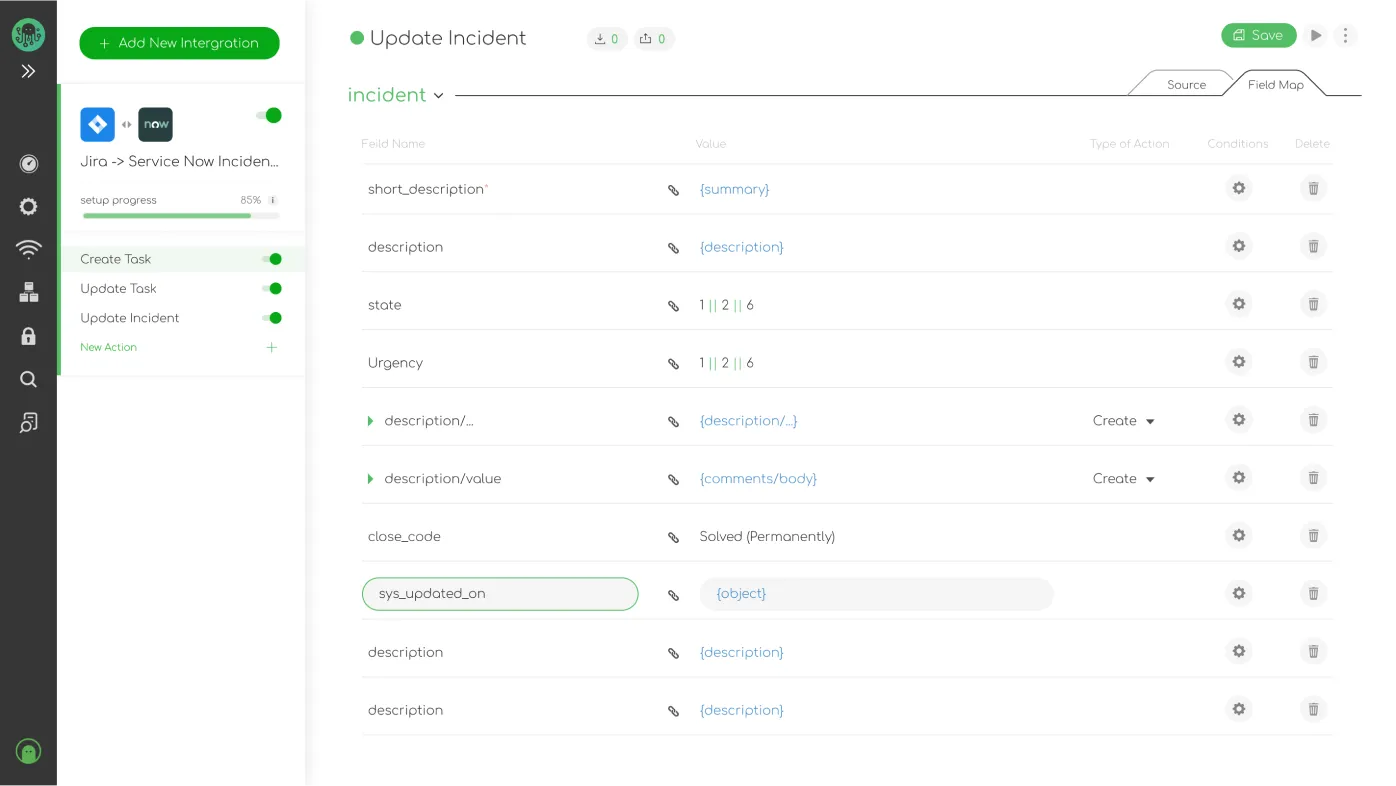Click the sys_updated_on field name input
The width and height of the screenshot is (1396, 786).
pyautogui.click(x=500, y=594)
